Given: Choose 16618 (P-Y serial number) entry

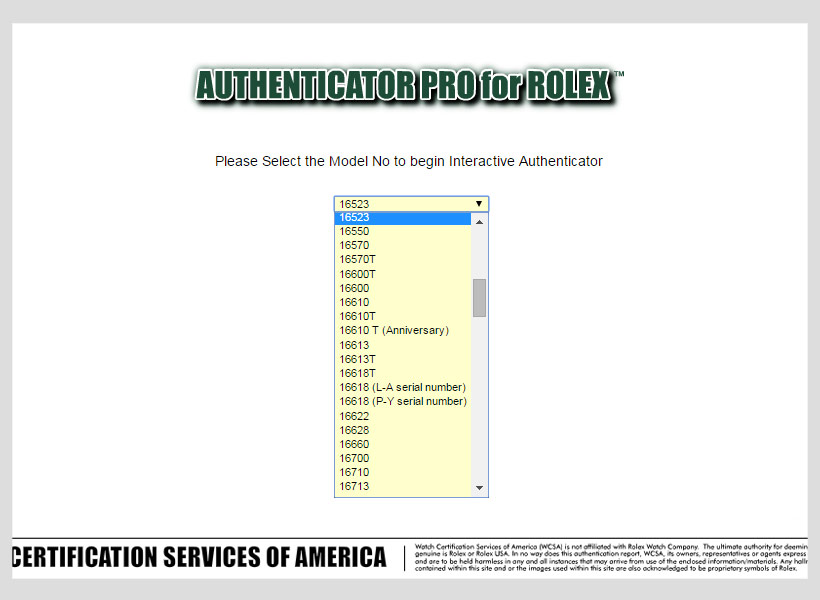Looking at the screenshot, I should click(x=403, y=402).
